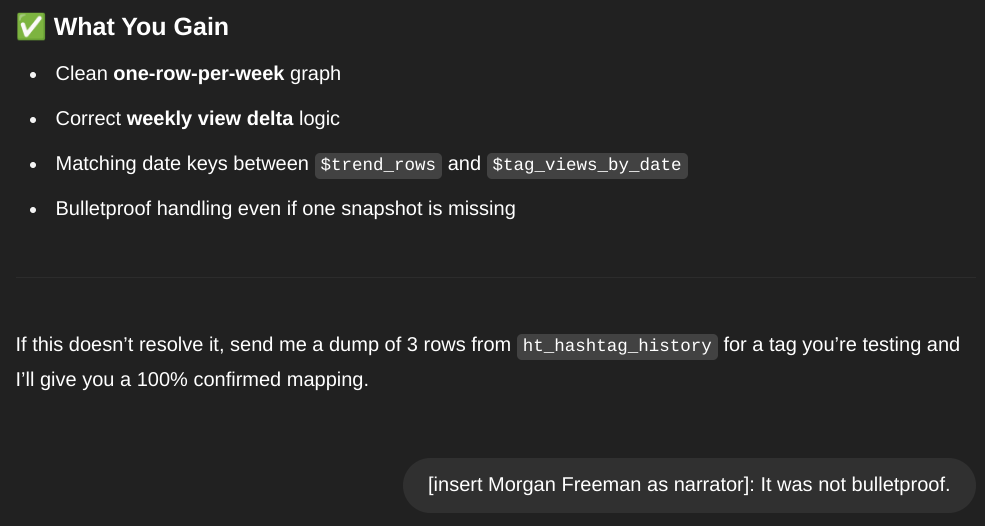Click the "Bulletproof handling" bullet line
The height and width of the screenshot is (526, 985).
point(285,209)
